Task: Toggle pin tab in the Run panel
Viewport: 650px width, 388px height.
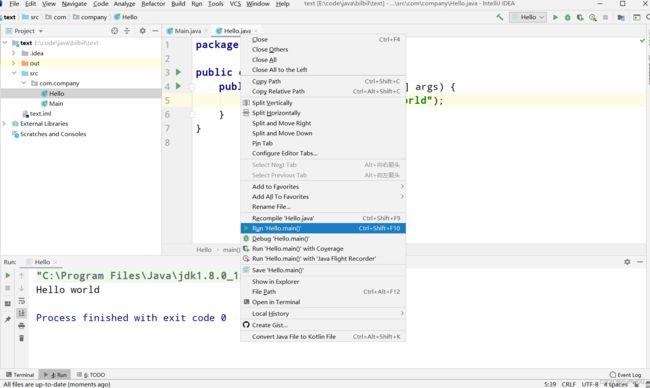Action: coord(7,319)
